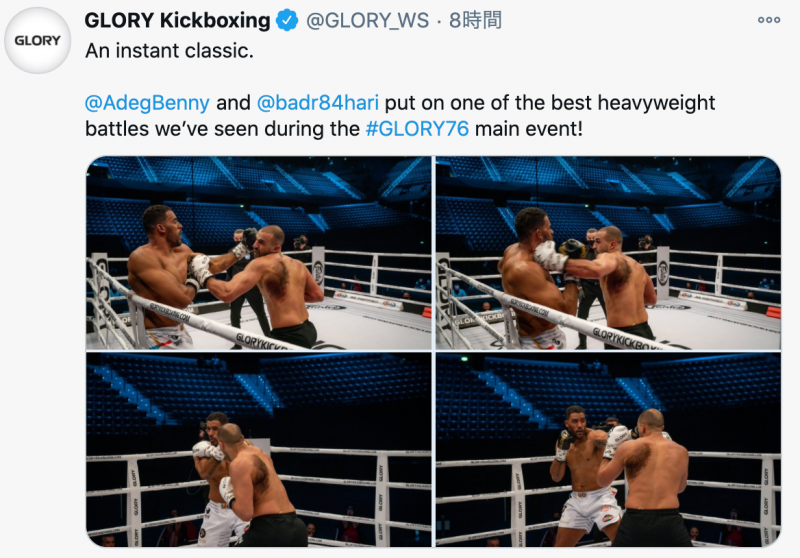Screen dimensions: 800x558
Task: Click the word 'and' between the mentions
Action: point(233,103)
